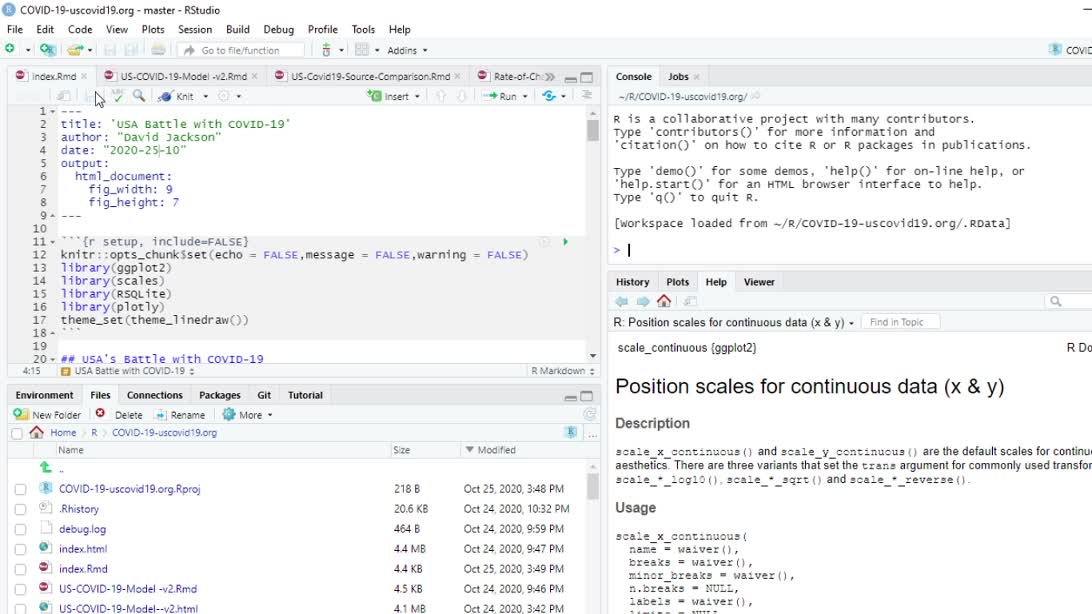Screen dimensions: 1092x614
Task: Open COVID-19-uscovid19.org breadcrumb link
Action: pyautogui.click(x=164, y=432)
